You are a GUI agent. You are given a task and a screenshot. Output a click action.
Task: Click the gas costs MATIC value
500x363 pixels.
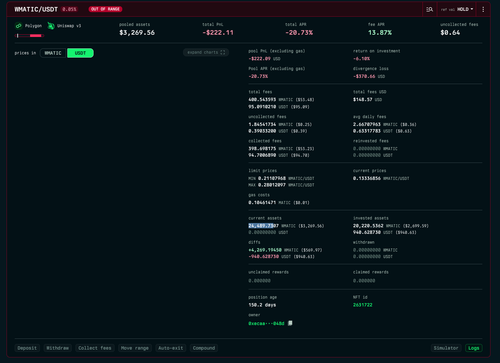coord(262,203)
